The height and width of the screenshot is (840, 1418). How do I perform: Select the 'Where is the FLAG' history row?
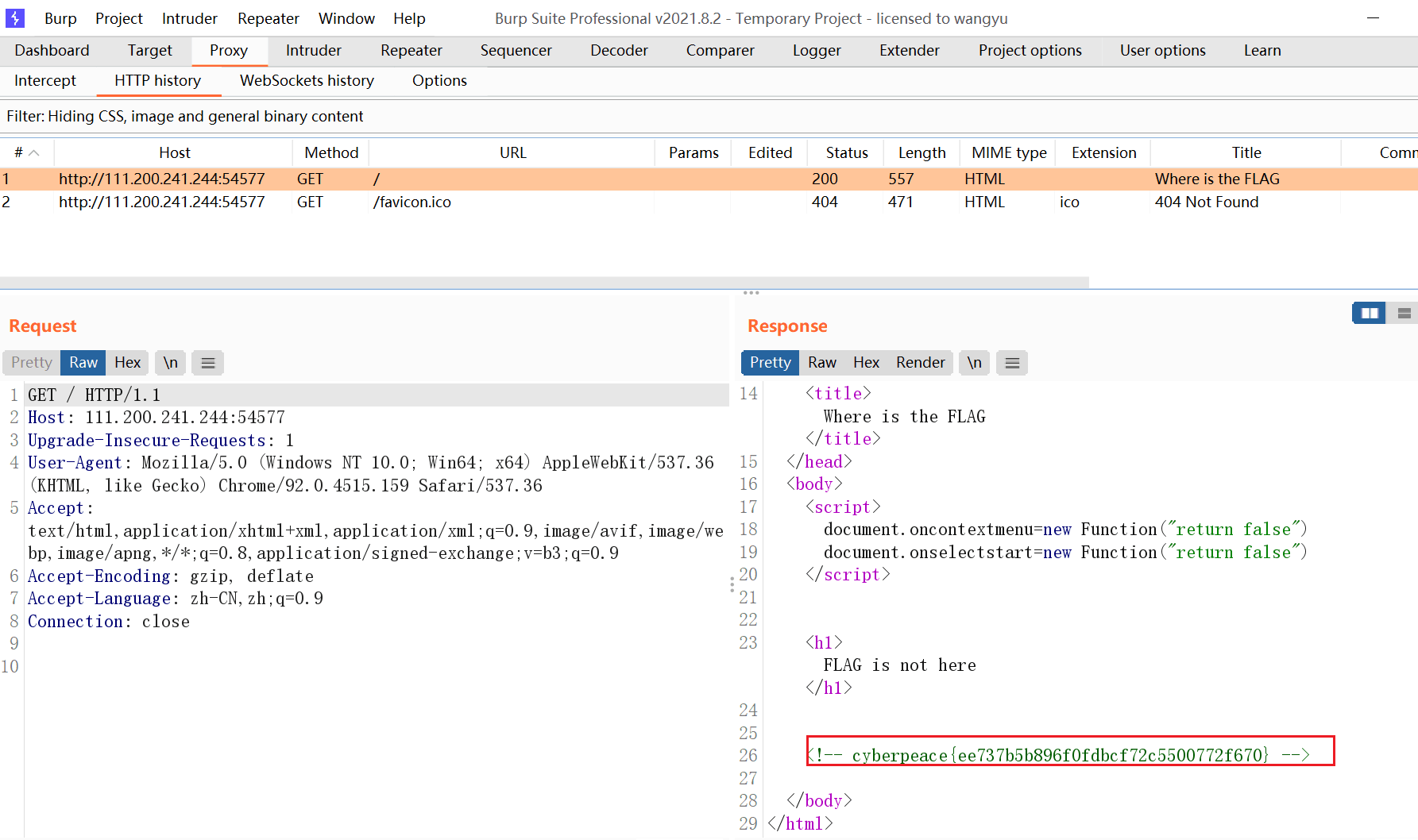[x=709, y=179]
